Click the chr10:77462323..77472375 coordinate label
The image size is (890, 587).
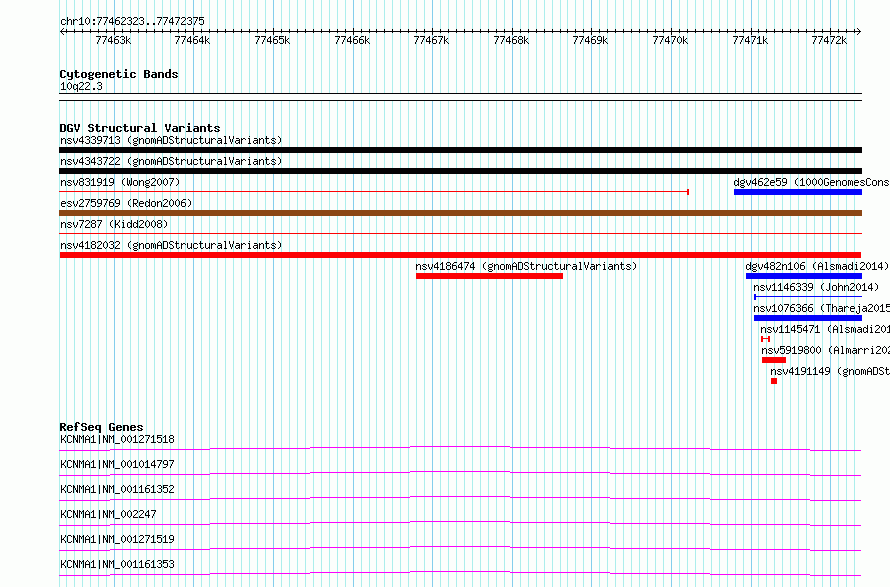[132, 22]
